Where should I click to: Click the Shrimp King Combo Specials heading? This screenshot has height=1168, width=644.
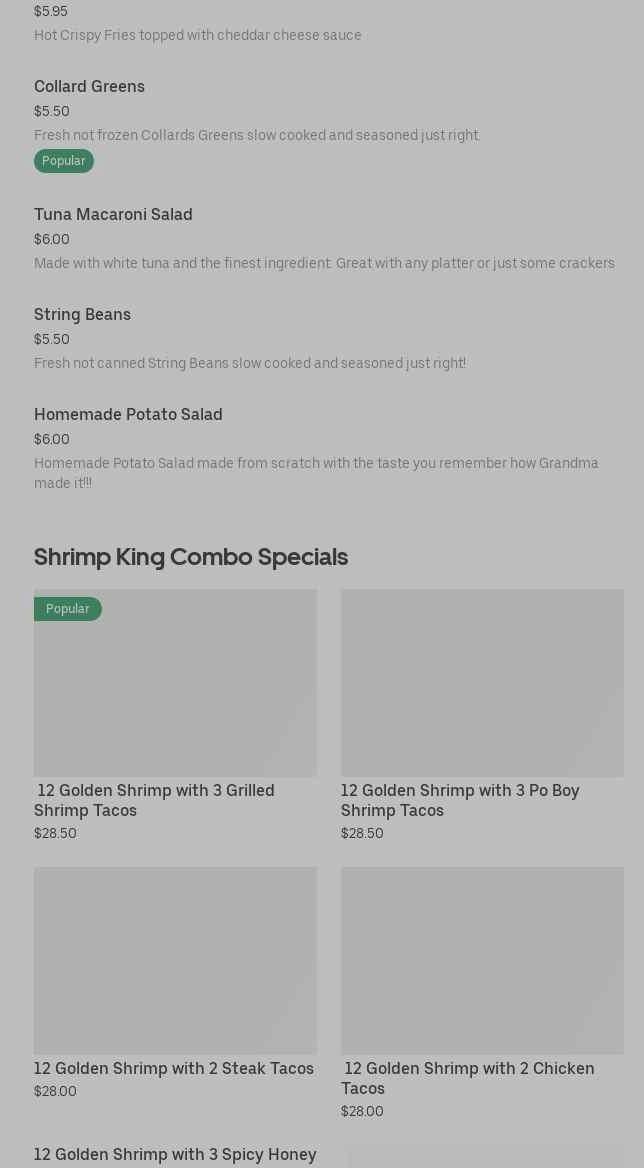(191, 557)
